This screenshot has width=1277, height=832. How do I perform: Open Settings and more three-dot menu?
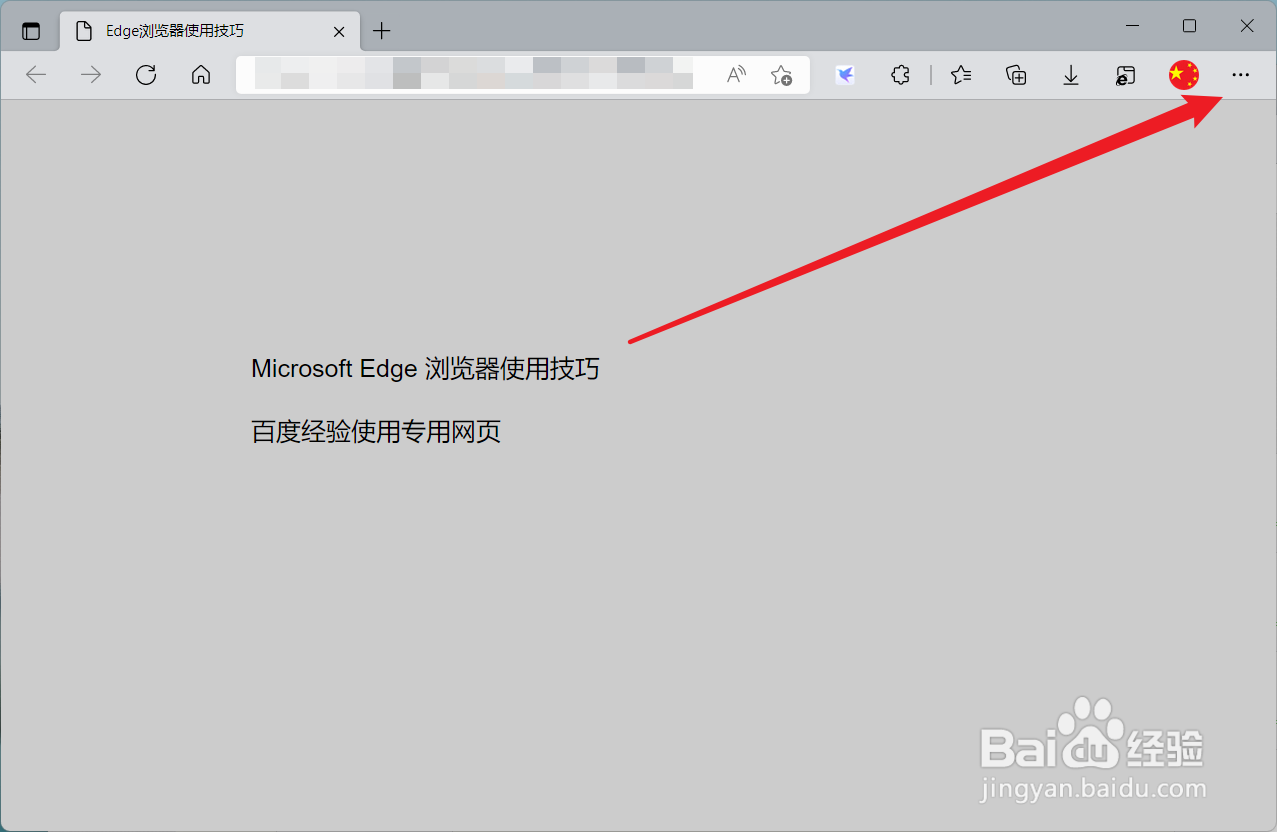[1241, 75]
